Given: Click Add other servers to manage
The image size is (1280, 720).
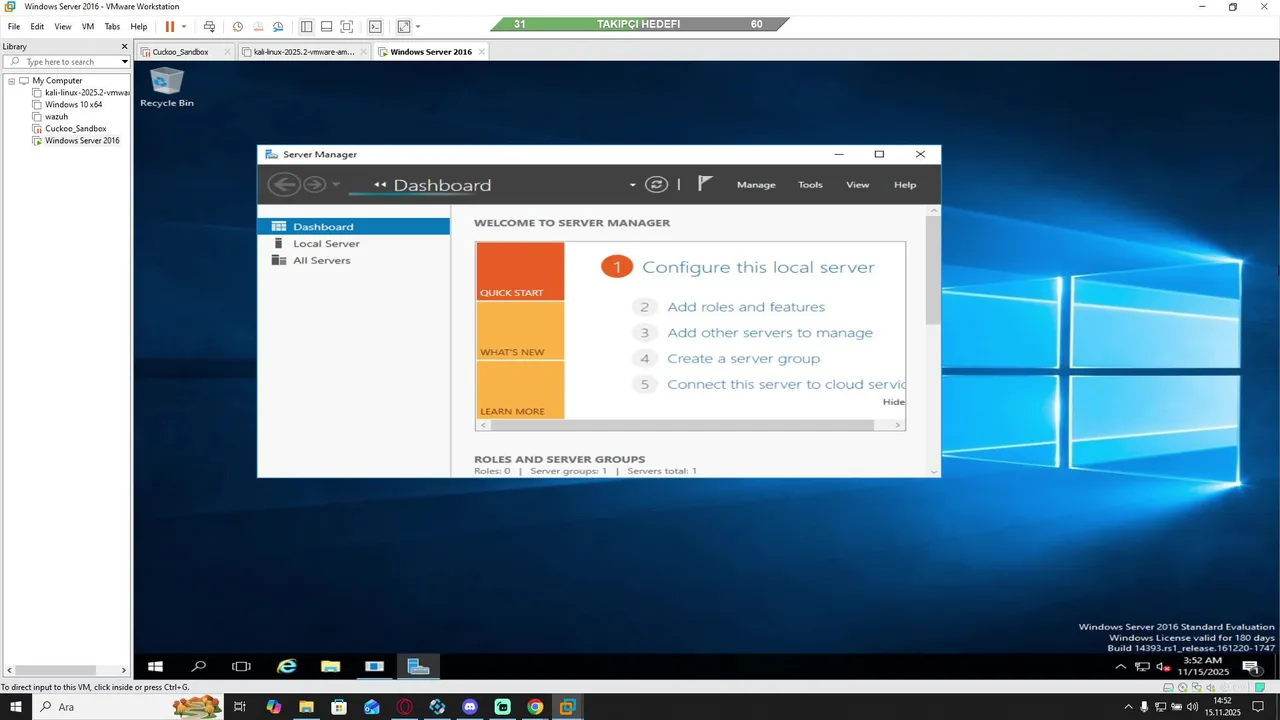Looking at the screenshot, I should pos(770,333).
